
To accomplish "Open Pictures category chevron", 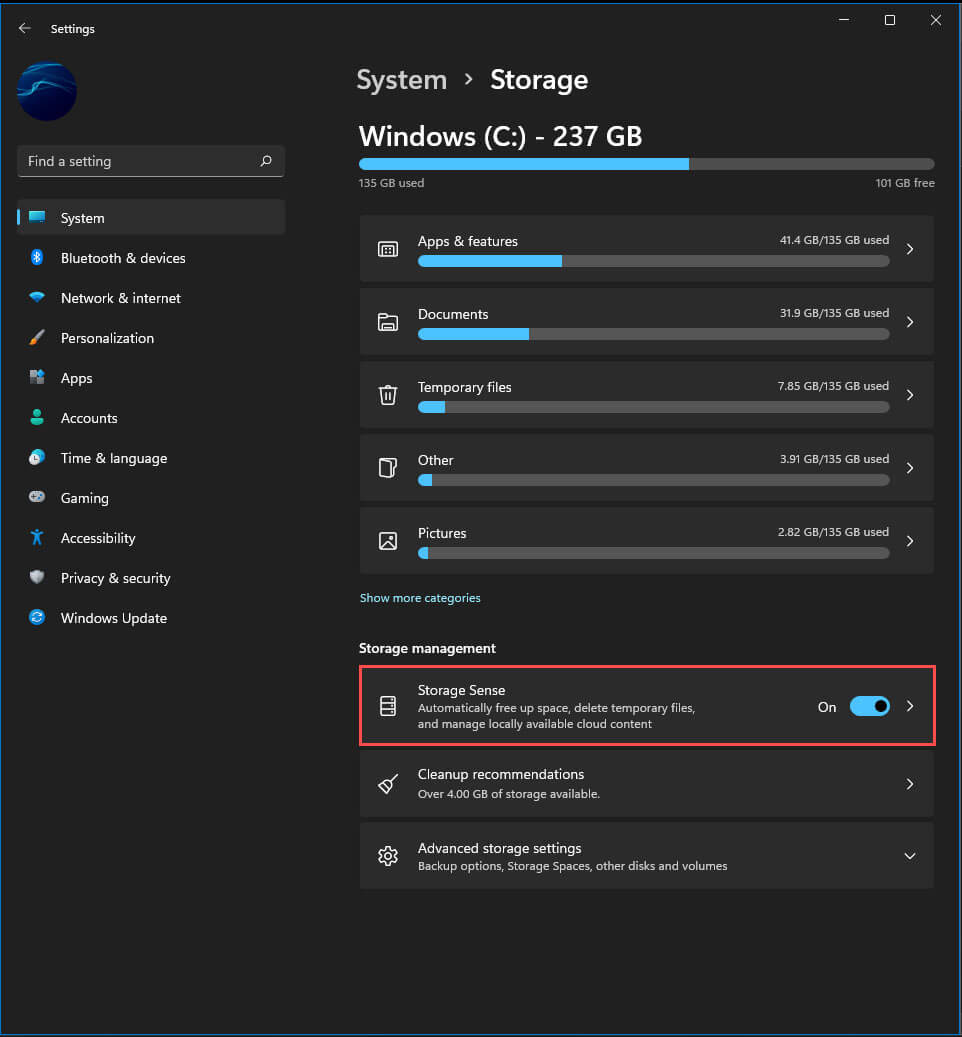I will coord(910,540).
